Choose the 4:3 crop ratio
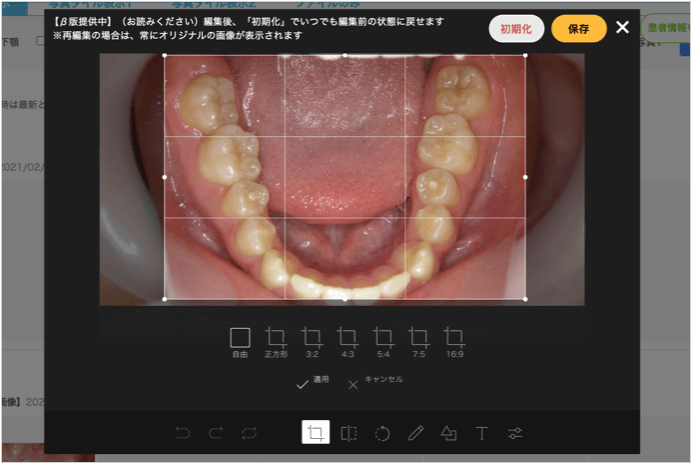Screen dimensions: 692x464 pyautogui.click(x=348, y=341)
